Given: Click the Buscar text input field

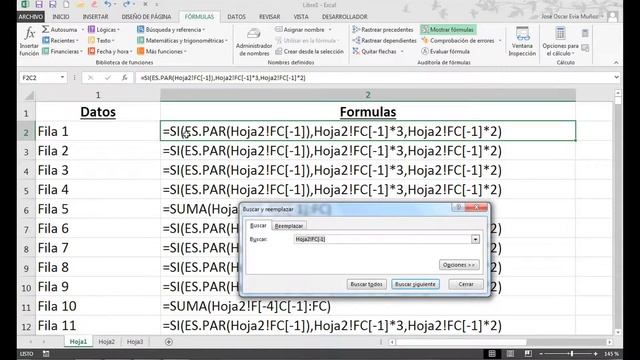Looking at the screenshot, I should pos(382,239).
